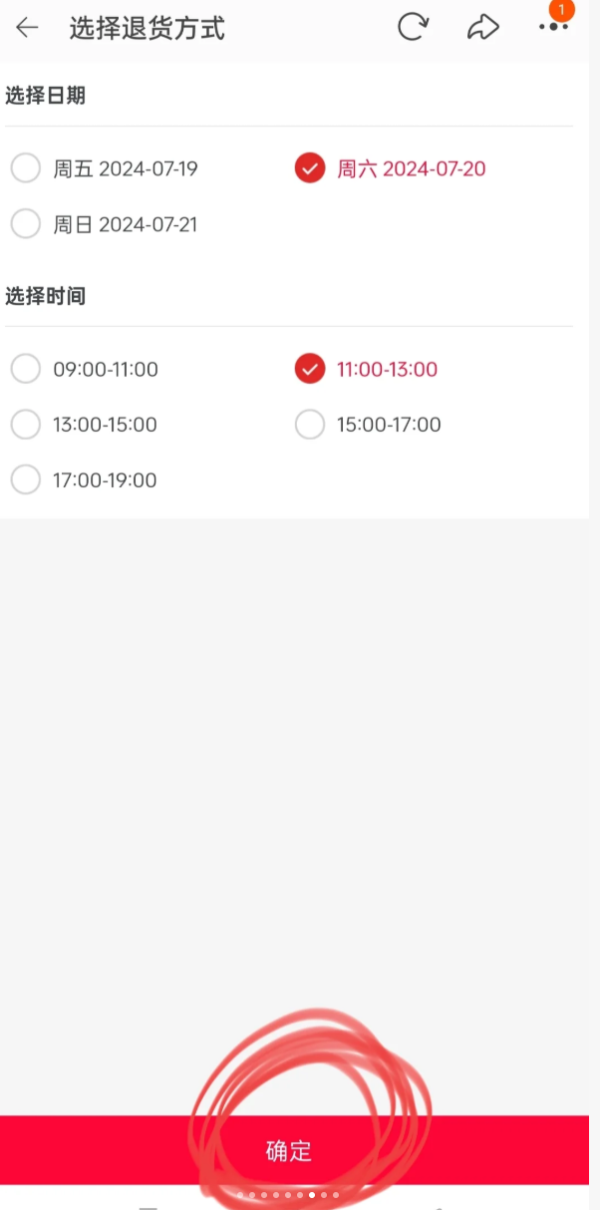Click the 周五 2024-07-19 date label

tap(125, 169)
